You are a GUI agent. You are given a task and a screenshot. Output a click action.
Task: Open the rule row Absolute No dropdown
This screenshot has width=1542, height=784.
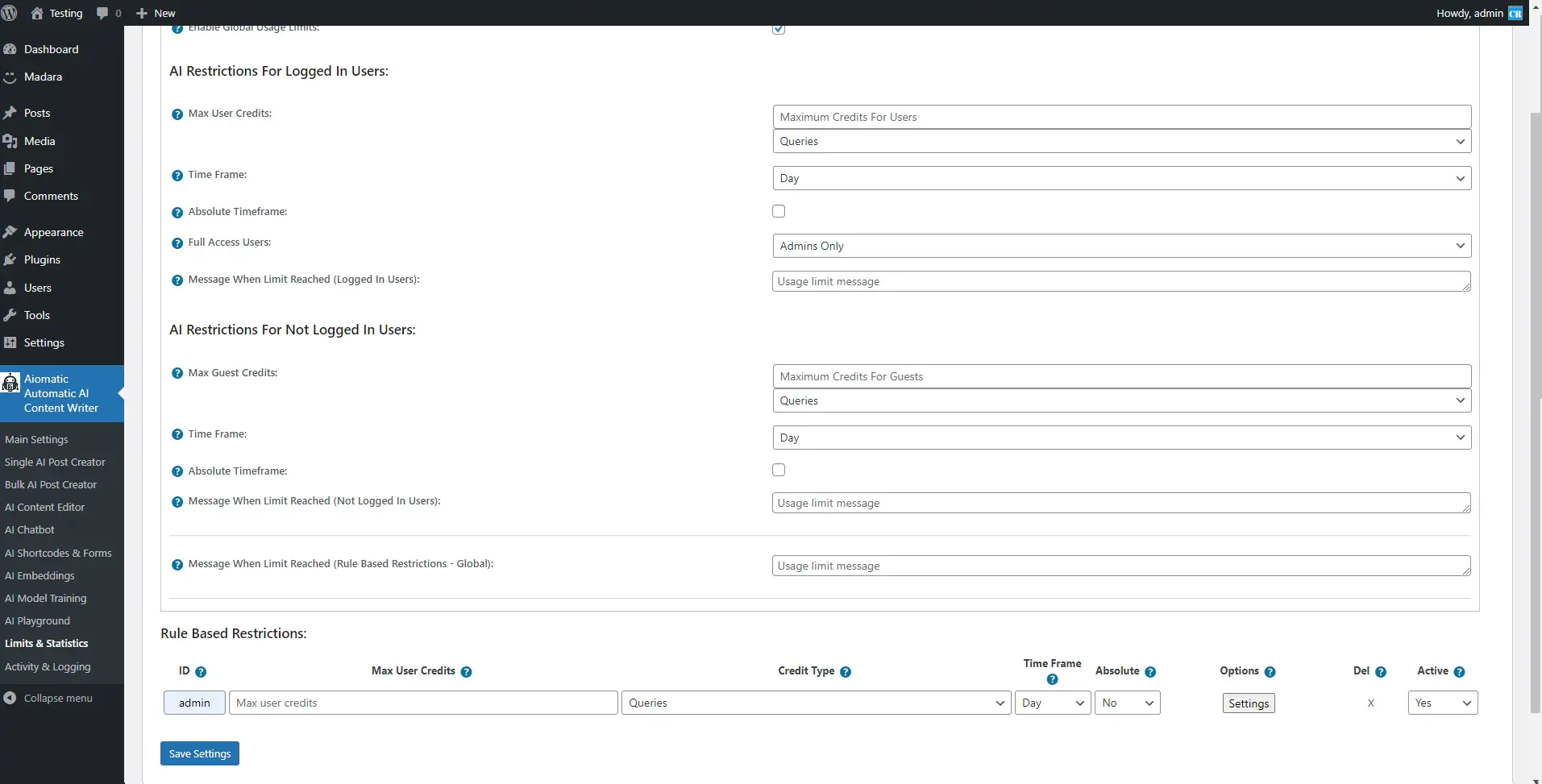click(1128, 703)
